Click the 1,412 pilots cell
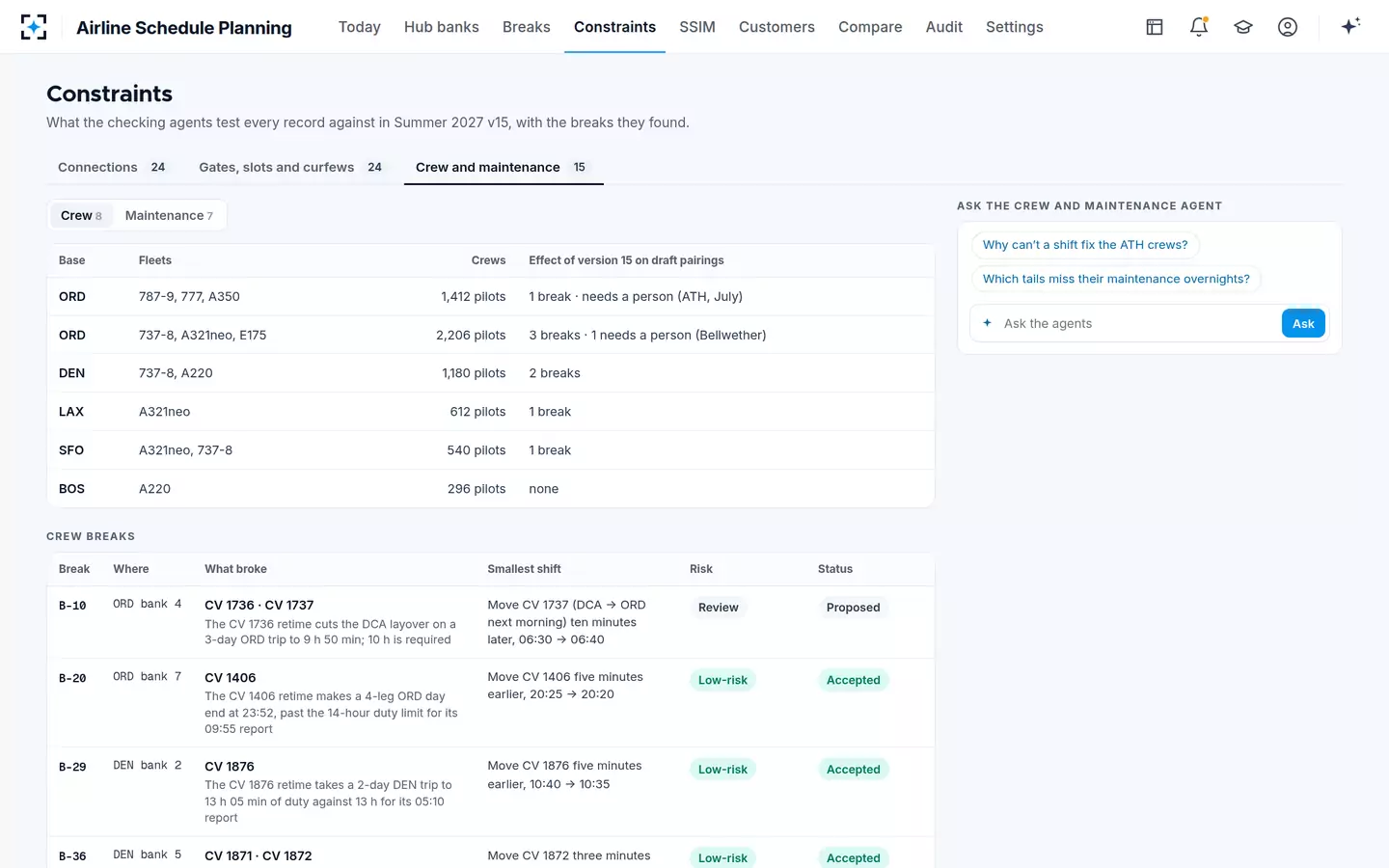 coord(473,296)
